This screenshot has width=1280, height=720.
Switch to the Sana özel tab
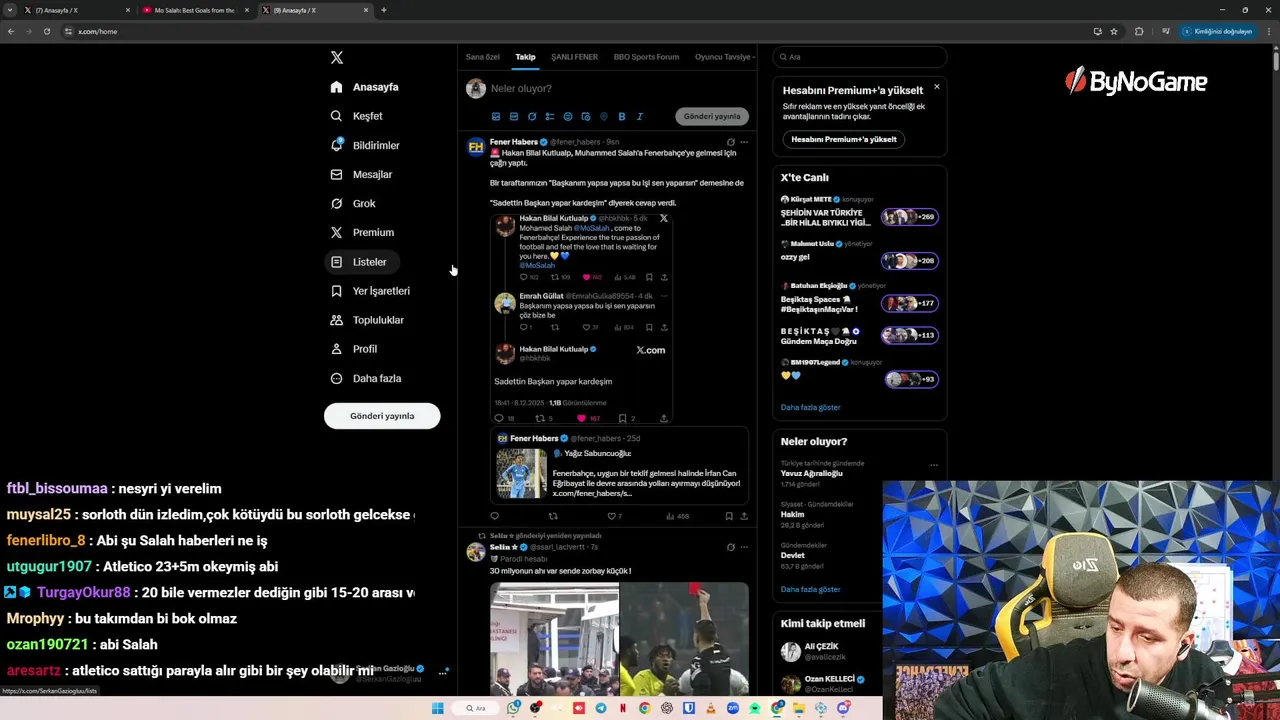(482, 57)
